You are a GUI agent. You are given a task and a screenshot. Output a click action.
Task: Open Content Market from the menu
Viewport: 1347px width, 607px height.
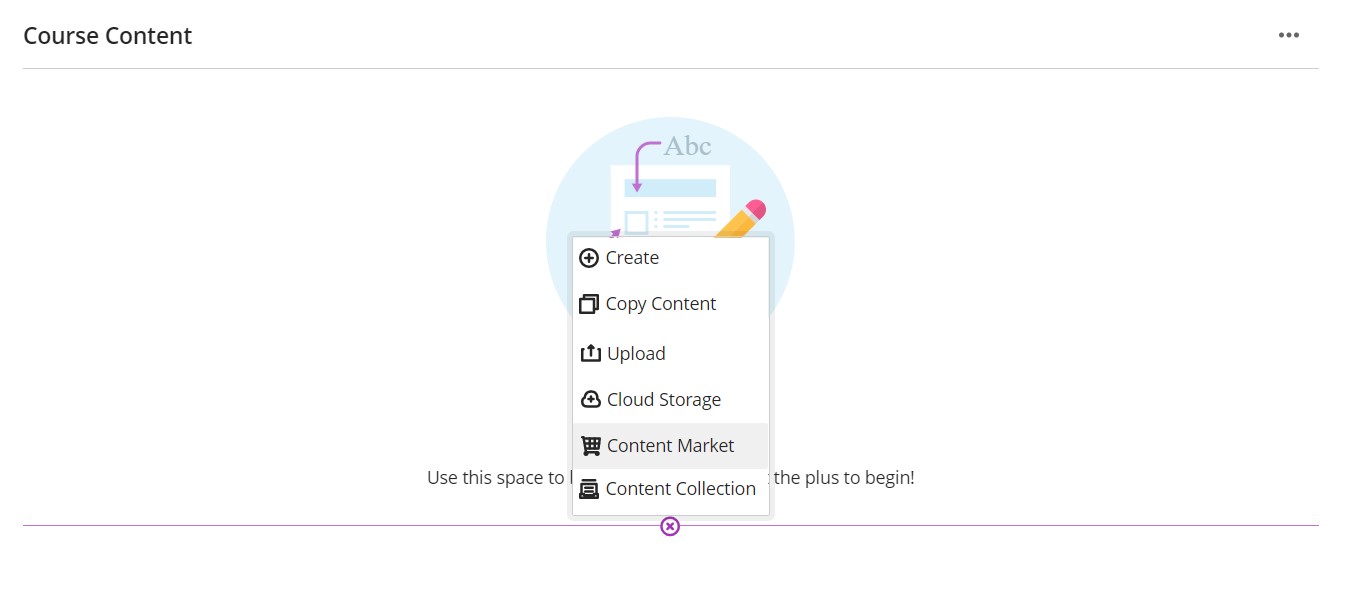point(670,446)
